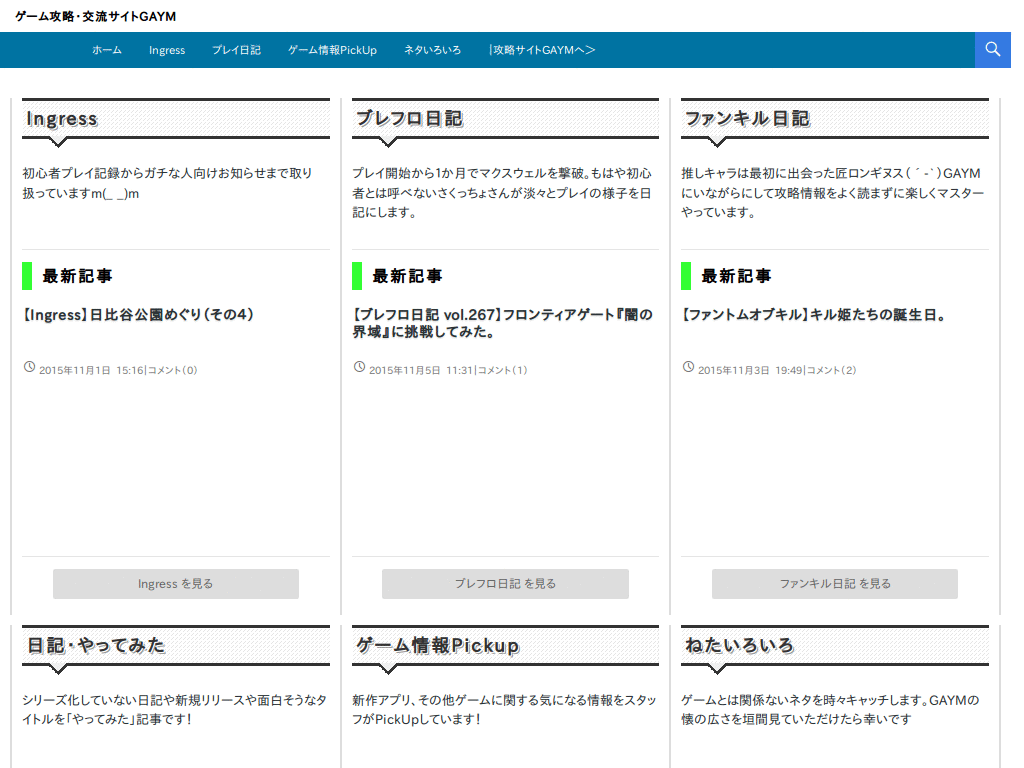Image resolution: width=1024 pixels, height=768 pixels.
Task: Click the site title ゲーム攻略・交流サイトGAYM
Action: click(x=95, y=16)
